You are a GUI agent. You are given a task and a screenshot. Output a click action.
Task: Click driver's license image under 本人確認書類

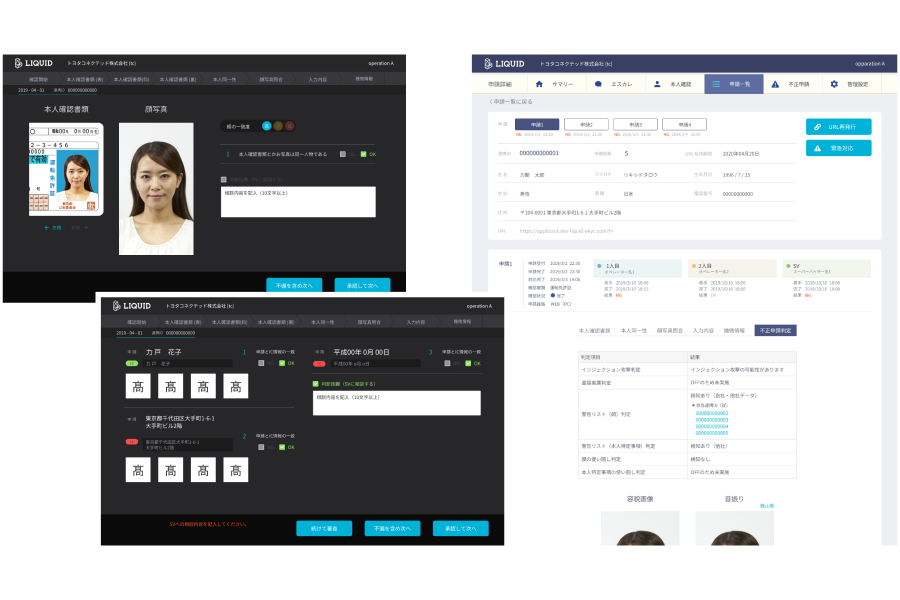point(66,169)
